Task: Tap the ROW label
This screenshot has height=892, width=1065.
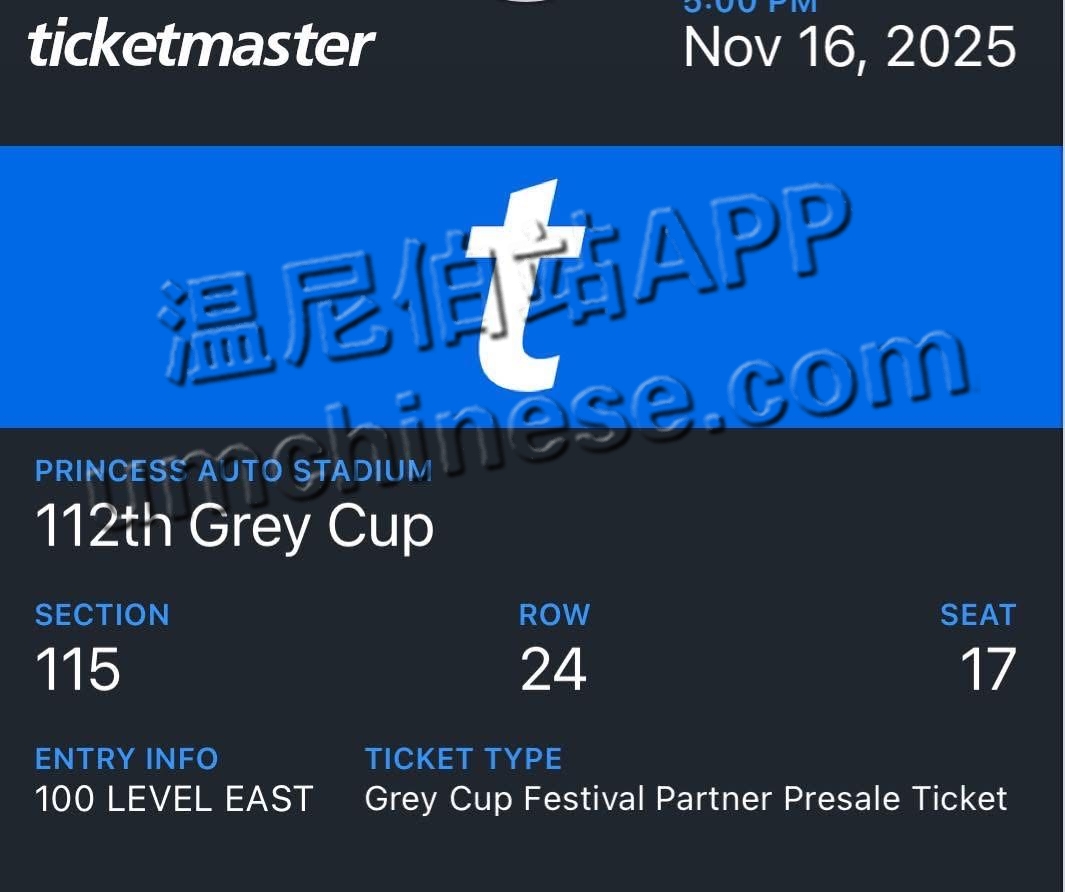Action: pos(554,614)
